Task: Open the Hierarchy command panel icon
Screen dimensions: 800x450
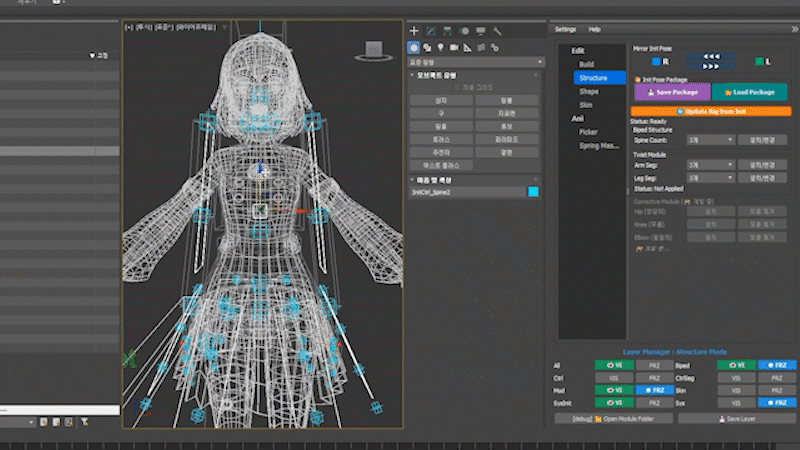Action: click(447, 31)
